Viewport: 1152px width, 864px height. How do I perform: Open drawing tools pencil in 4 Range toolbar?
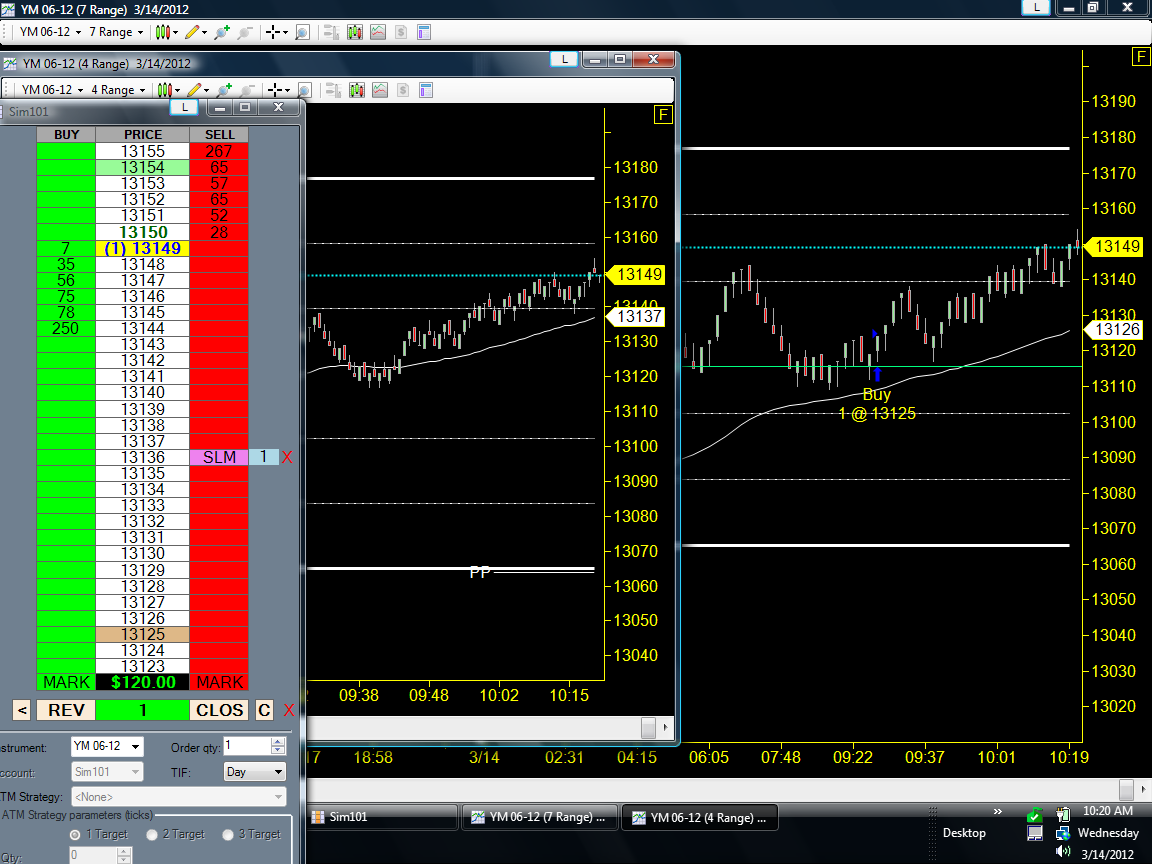[197, 90]
